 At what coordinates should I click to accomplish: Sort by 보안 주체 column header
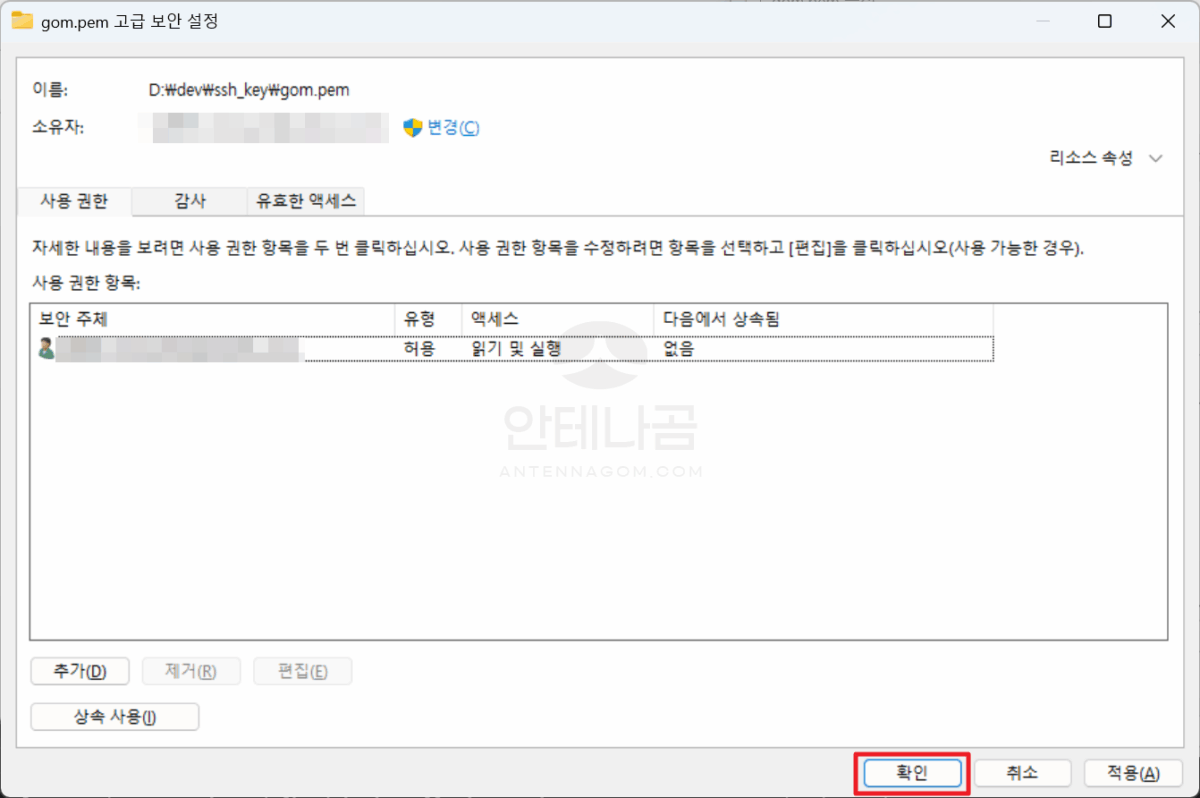click(213, 319)
